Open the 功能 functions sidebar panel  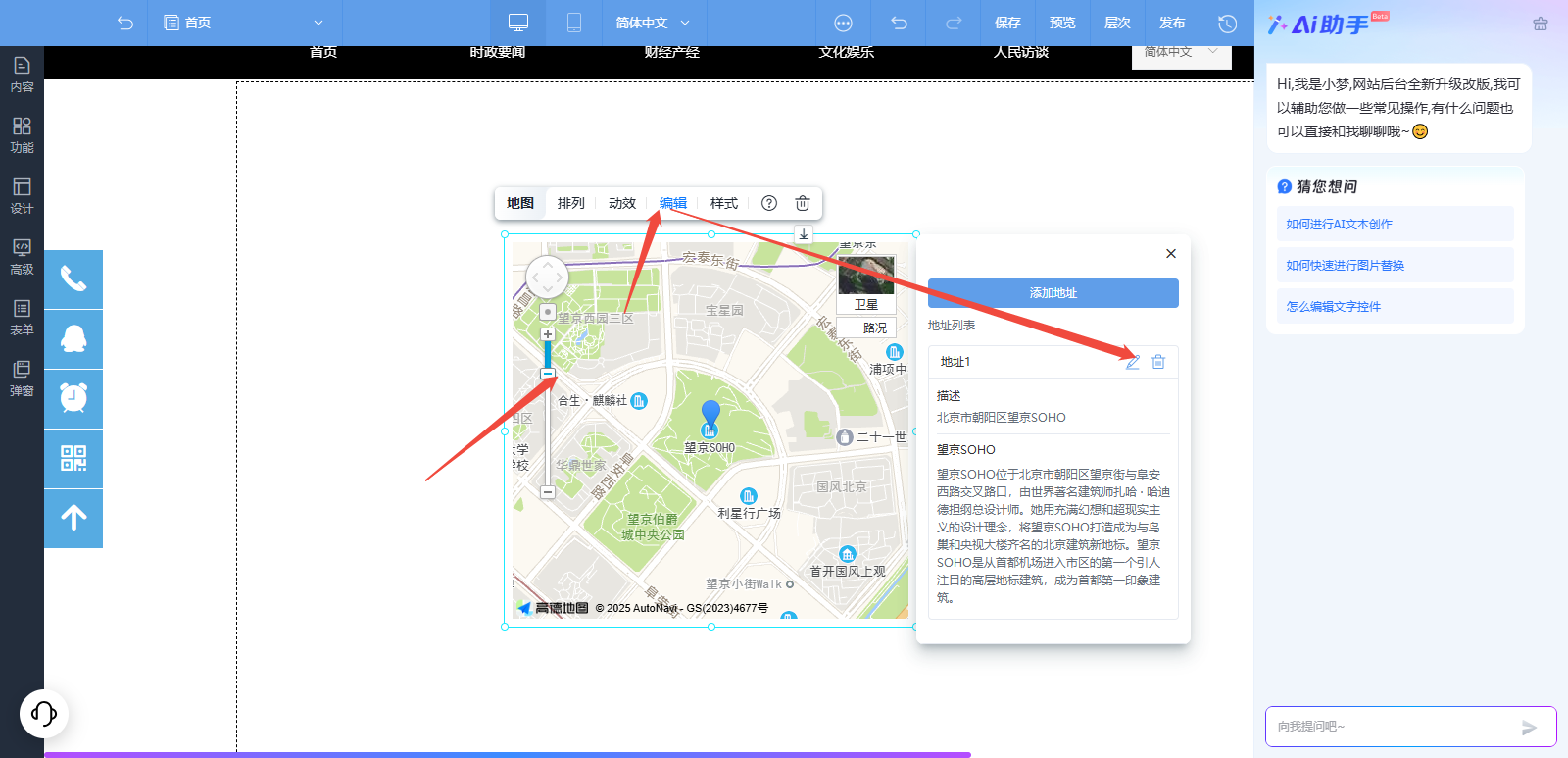click(22, 135)
